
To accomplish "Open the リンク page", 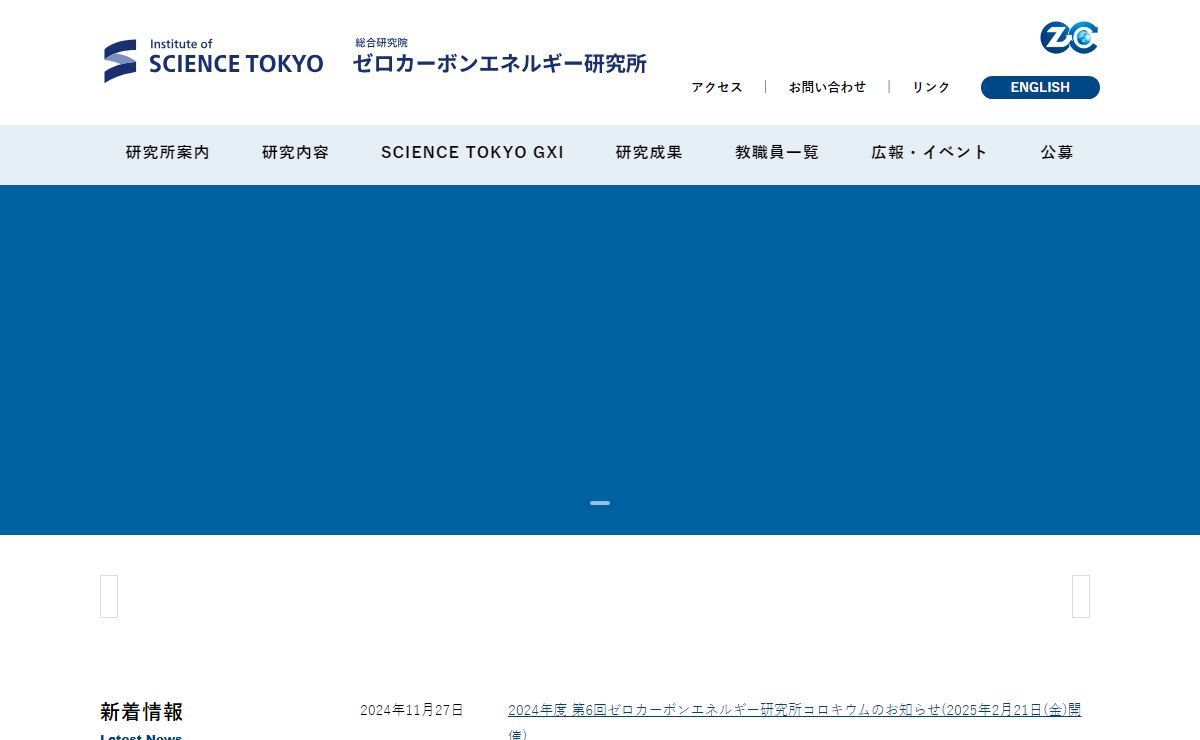I will point(930,87).
